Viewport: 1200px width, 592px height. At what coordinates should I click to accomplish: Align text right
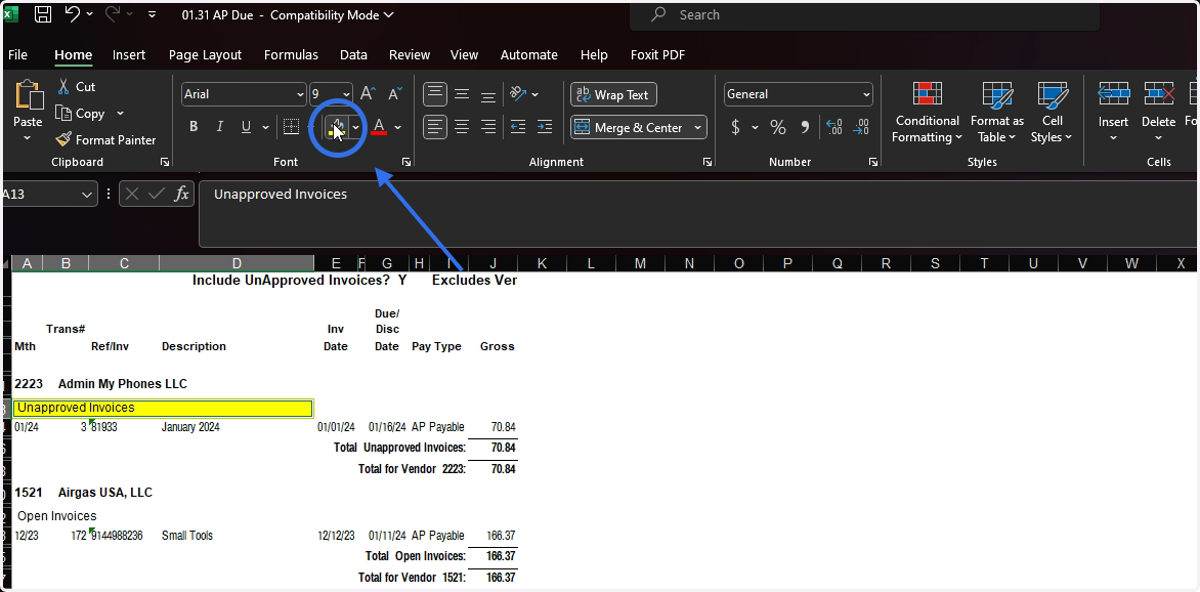(488, 127)
